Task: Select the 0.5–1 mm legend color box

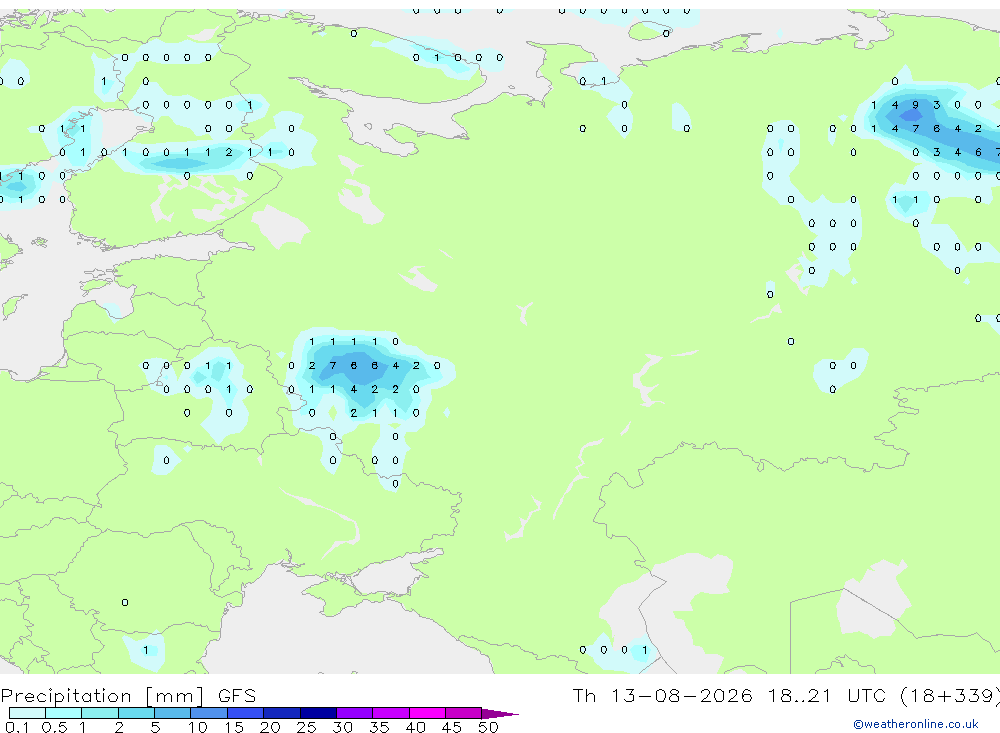Action: point(64,713)
